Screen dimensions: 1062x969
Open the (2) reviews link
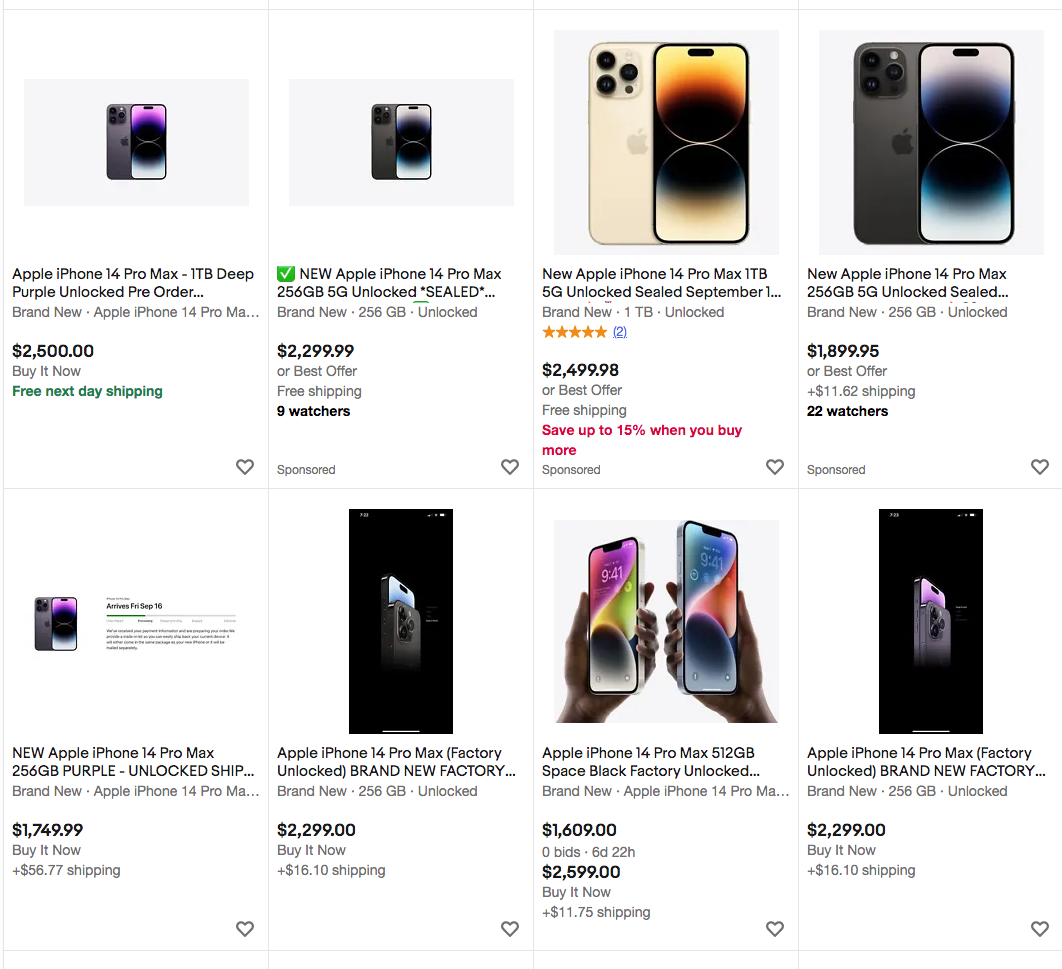pos(620,332)
